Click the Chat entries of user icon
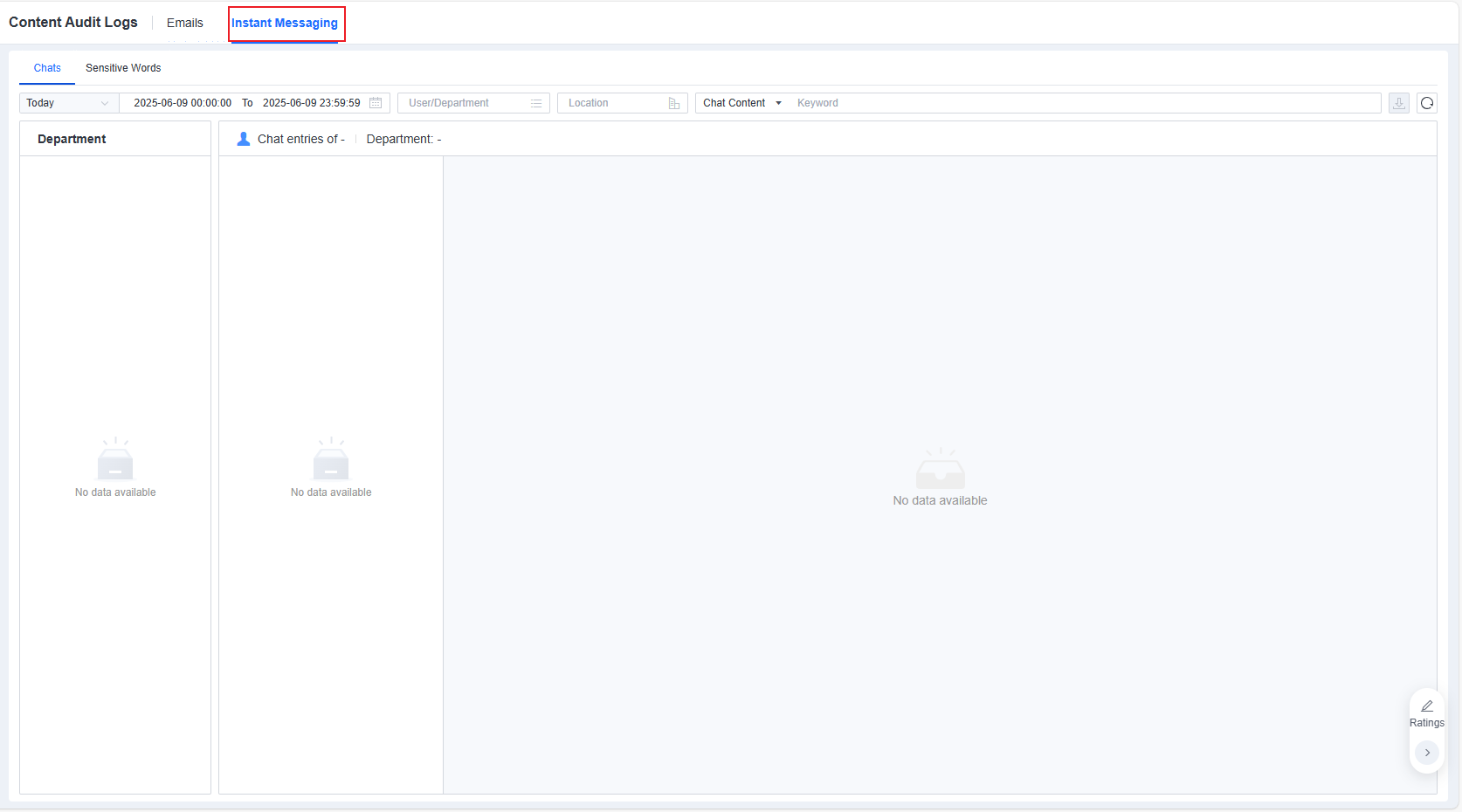Viewport: 1462px width, 812px height. tap(244, 139)
